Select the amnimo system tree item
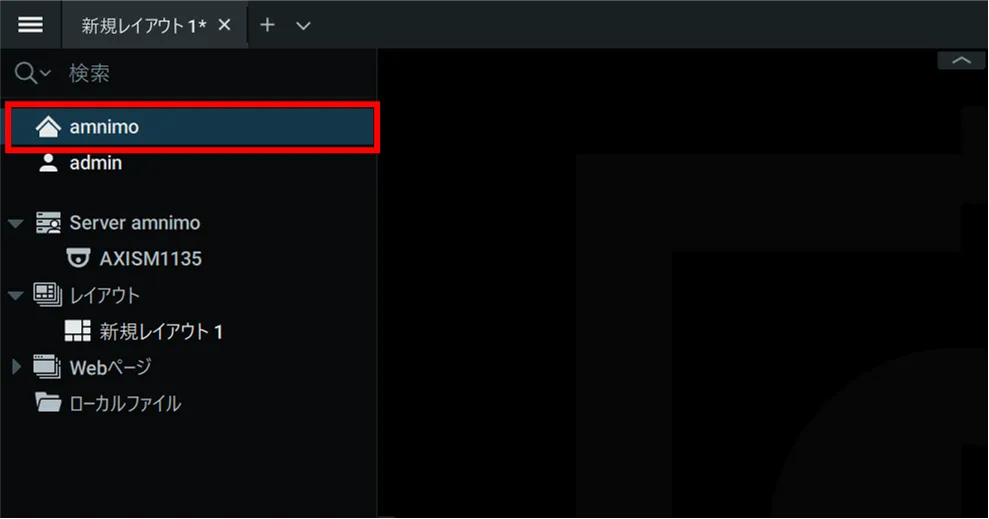989x519 pixels. 192,127
